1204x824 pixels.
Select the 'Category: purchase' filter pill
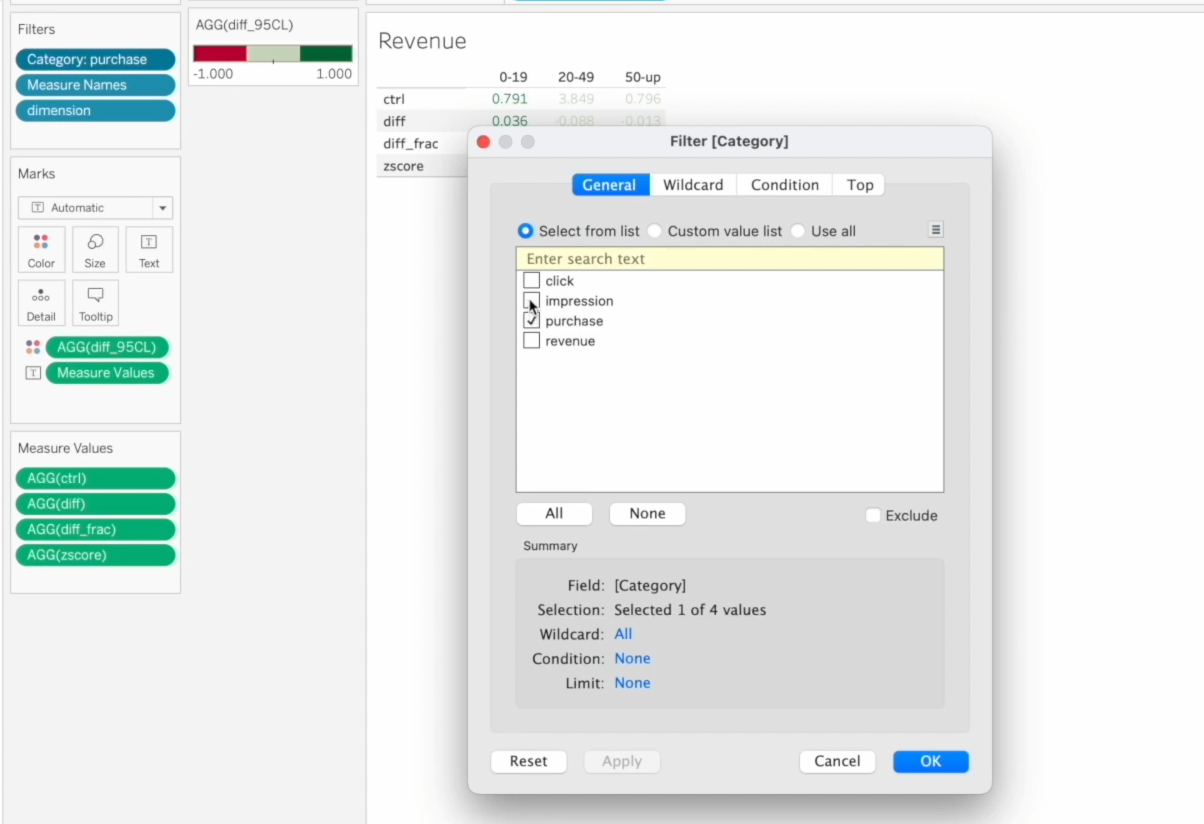pos(95,59)
